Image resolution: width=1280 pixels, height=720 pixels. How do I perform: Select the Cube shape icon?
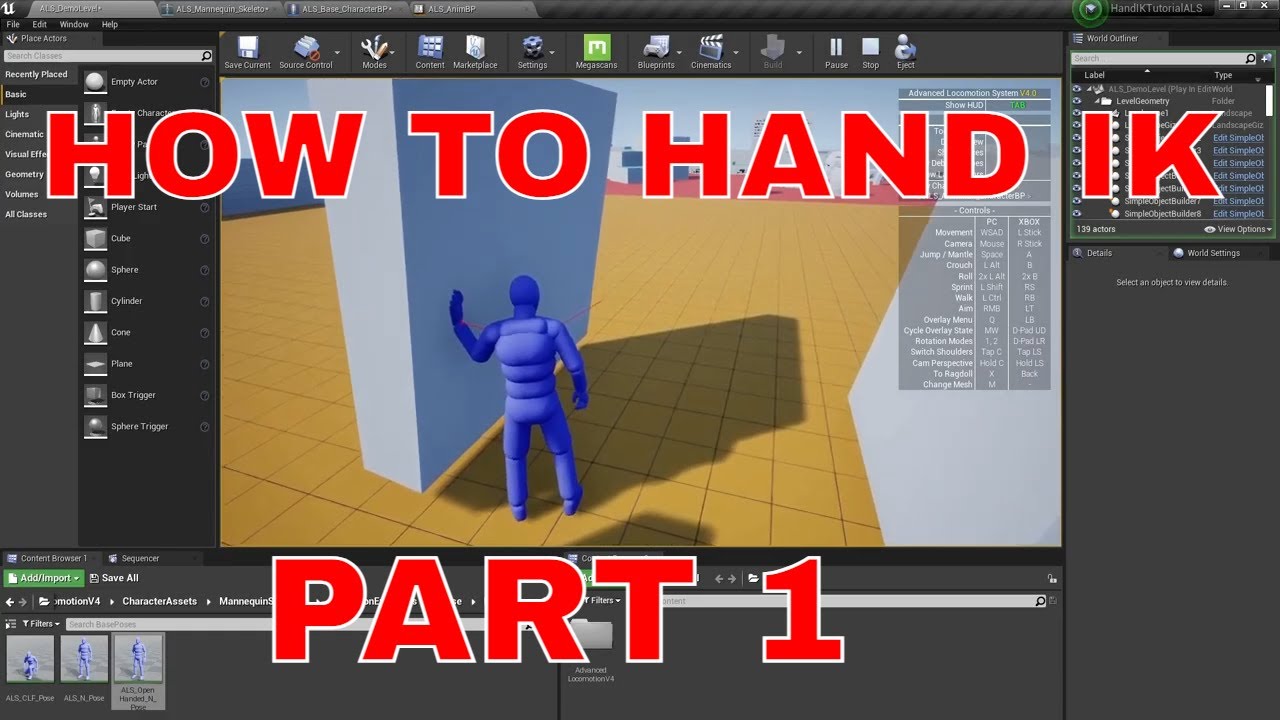(95, 238)
